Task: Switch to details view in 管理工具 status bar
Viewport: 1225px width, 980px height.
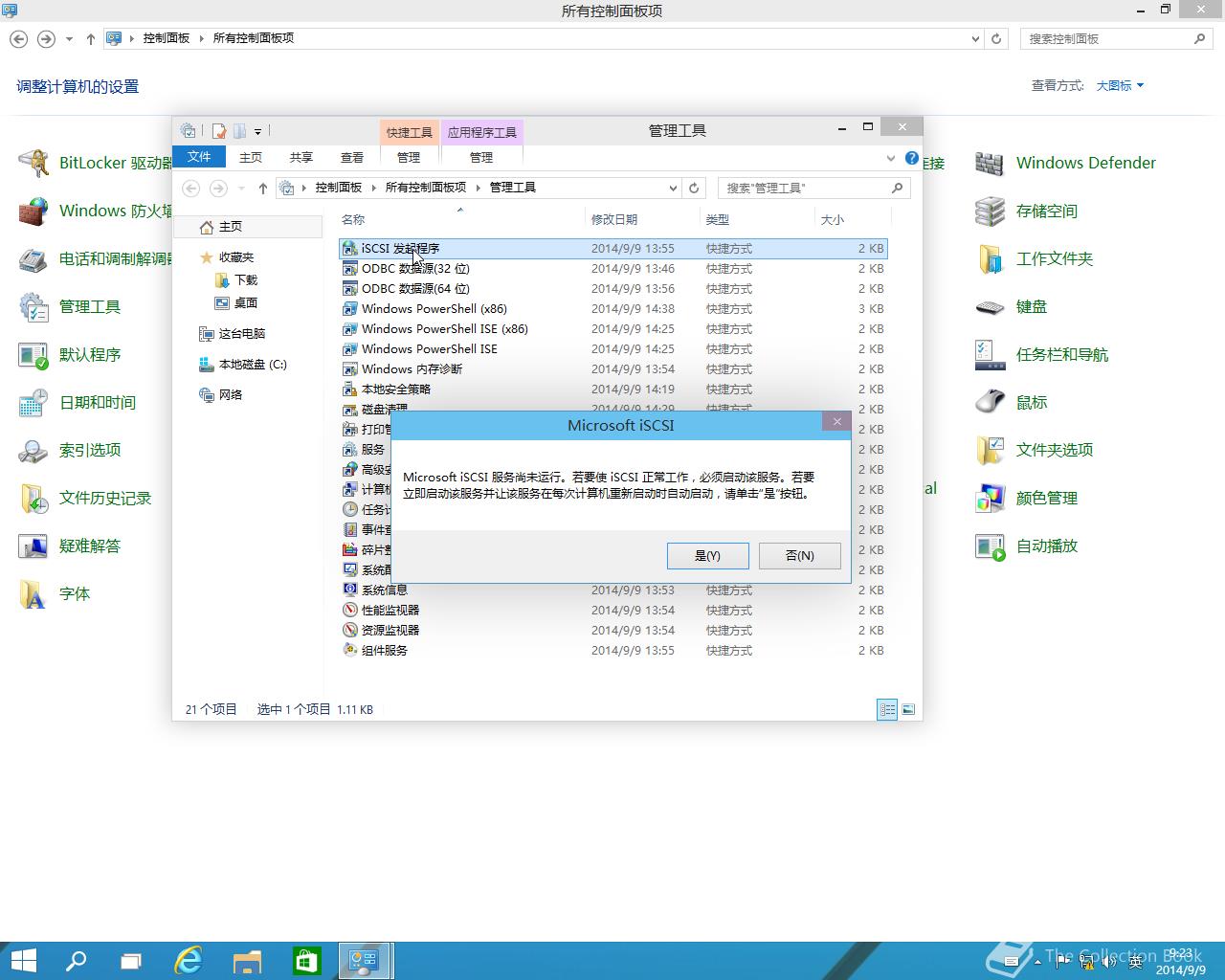Action: pos(887,709)
